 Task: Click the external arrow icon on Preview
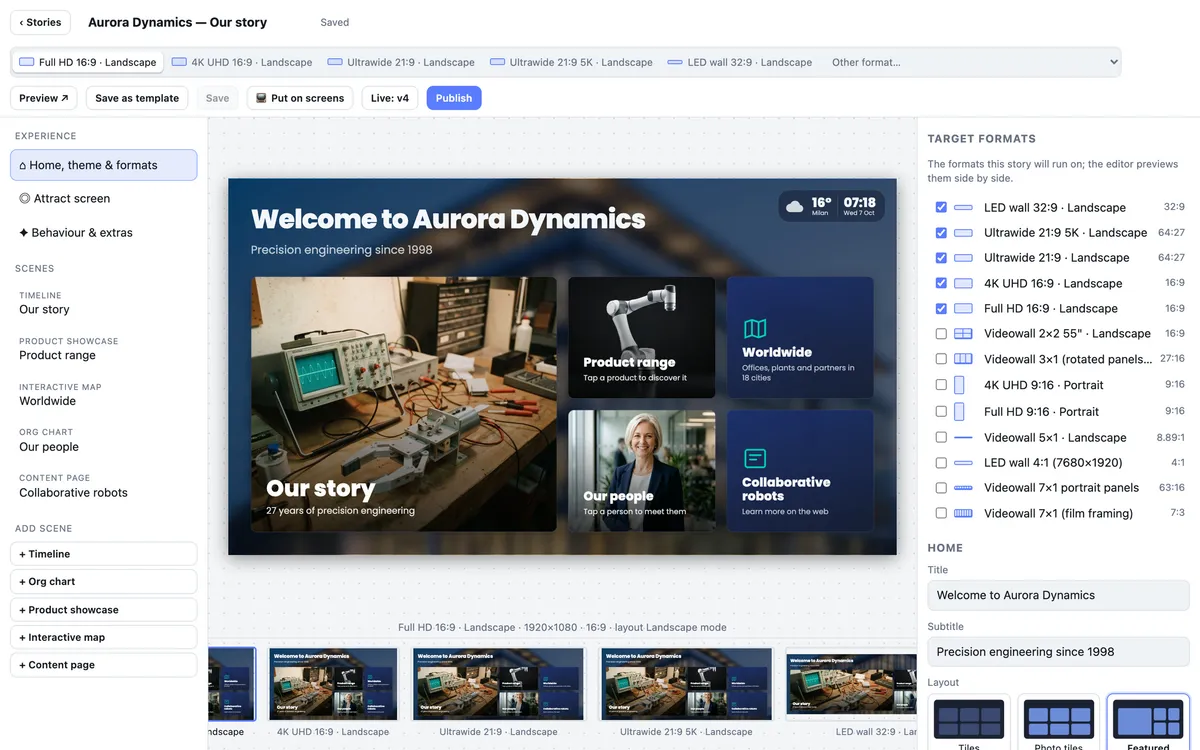coord(65,98)
